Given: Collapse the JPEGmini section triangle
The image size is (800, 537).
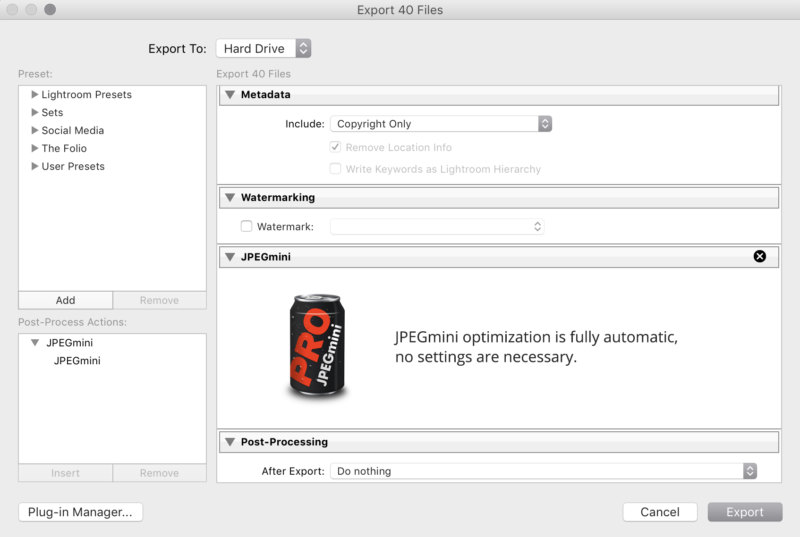Looking at the screenshot, I should (x=230, y=257).
